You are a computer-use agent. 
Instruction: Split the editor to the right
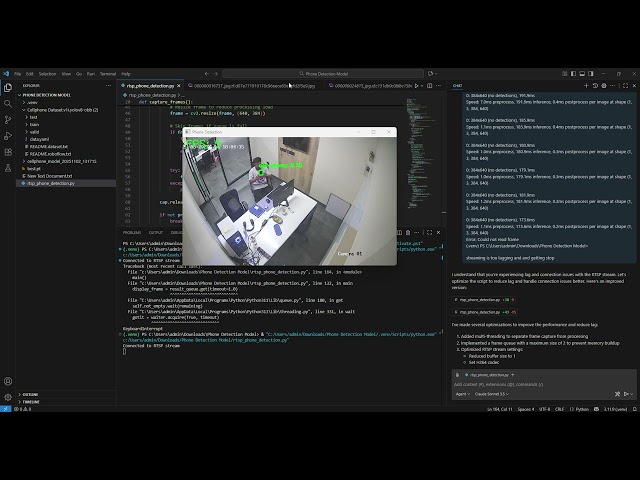coord(429,86)
